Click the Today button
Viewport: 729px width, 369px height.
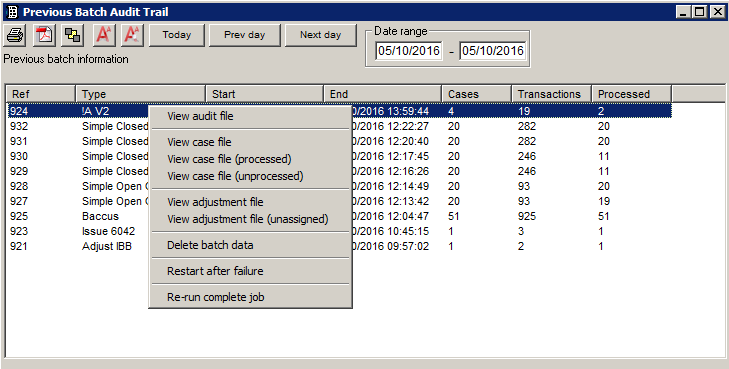point(177,35)
